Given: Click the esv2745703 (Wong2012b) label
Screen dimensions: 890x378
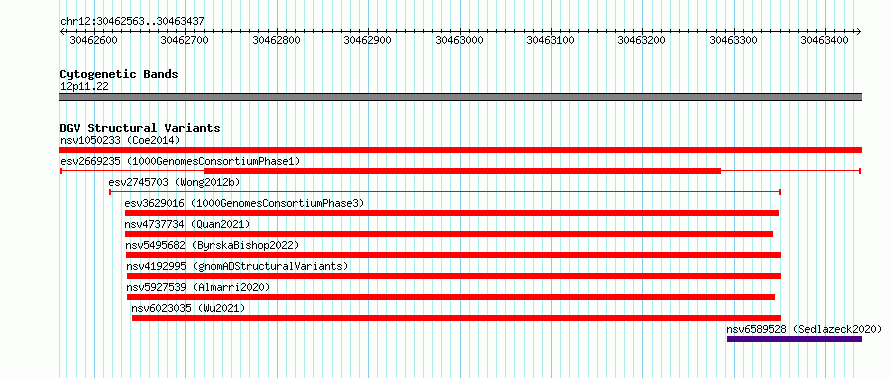Looking at the screenshot, I should 174,182.
